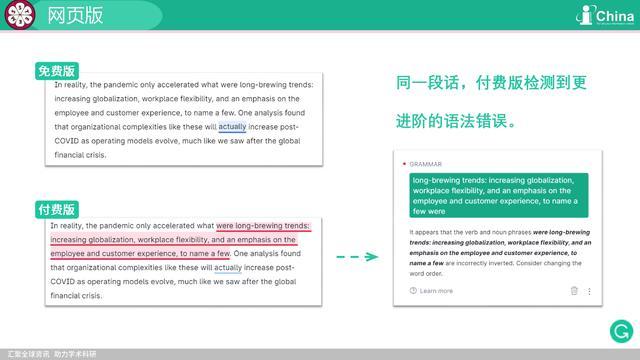The image size is (640, 360).
Task: Click the heading 同一段话，付费版检测到更
Action: coord(491,82)
